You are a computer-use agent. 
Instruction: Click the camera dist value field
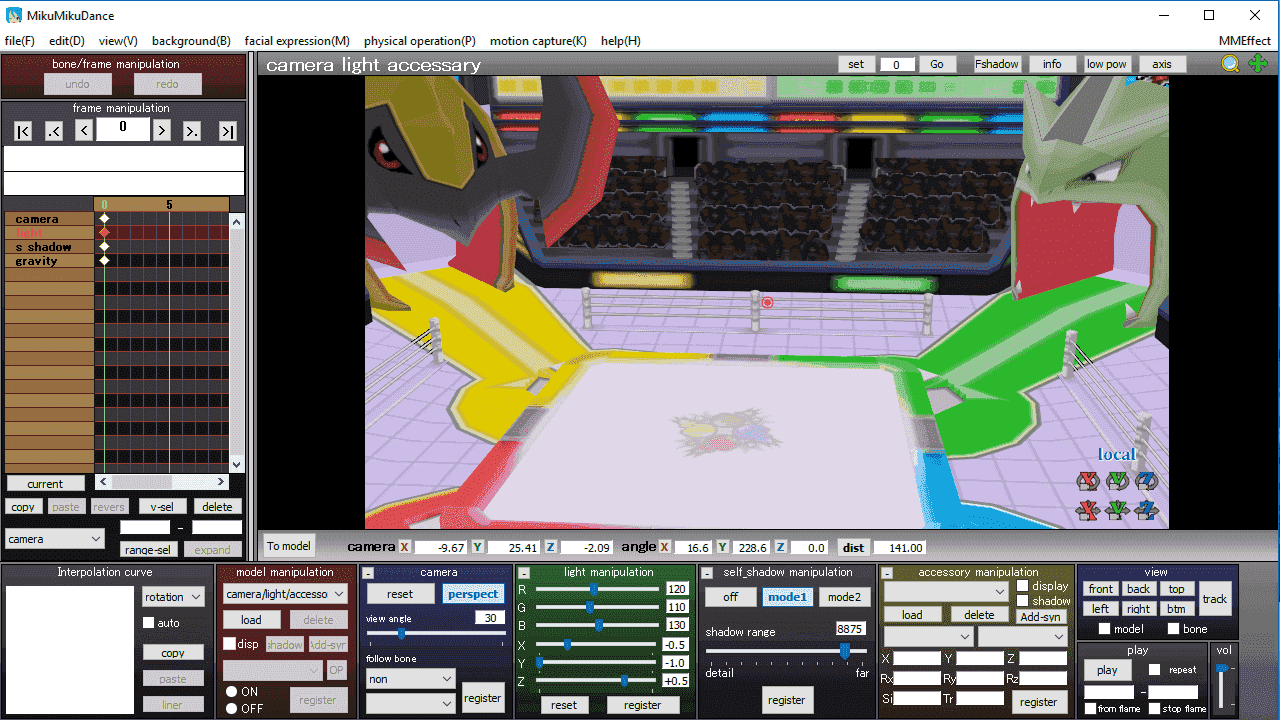click(x=899, y=548)
